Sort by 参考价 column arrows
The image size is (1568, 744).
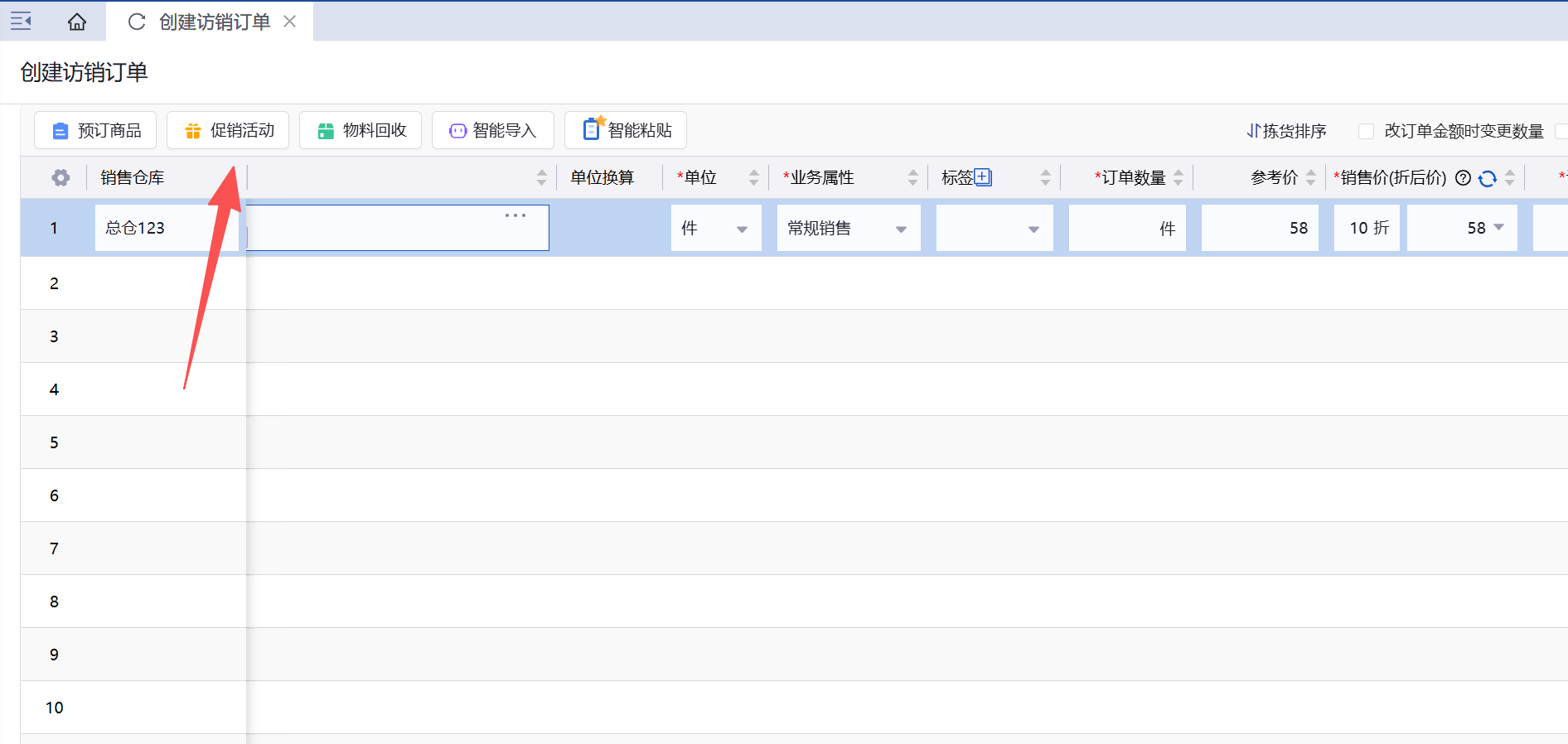(1310, 177)
